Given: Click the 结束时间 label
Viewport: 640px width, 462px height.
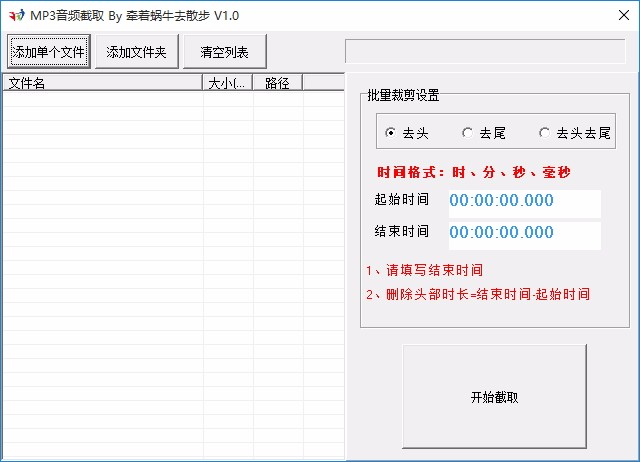Looking at the screenshot, I should tap(402, 231).
